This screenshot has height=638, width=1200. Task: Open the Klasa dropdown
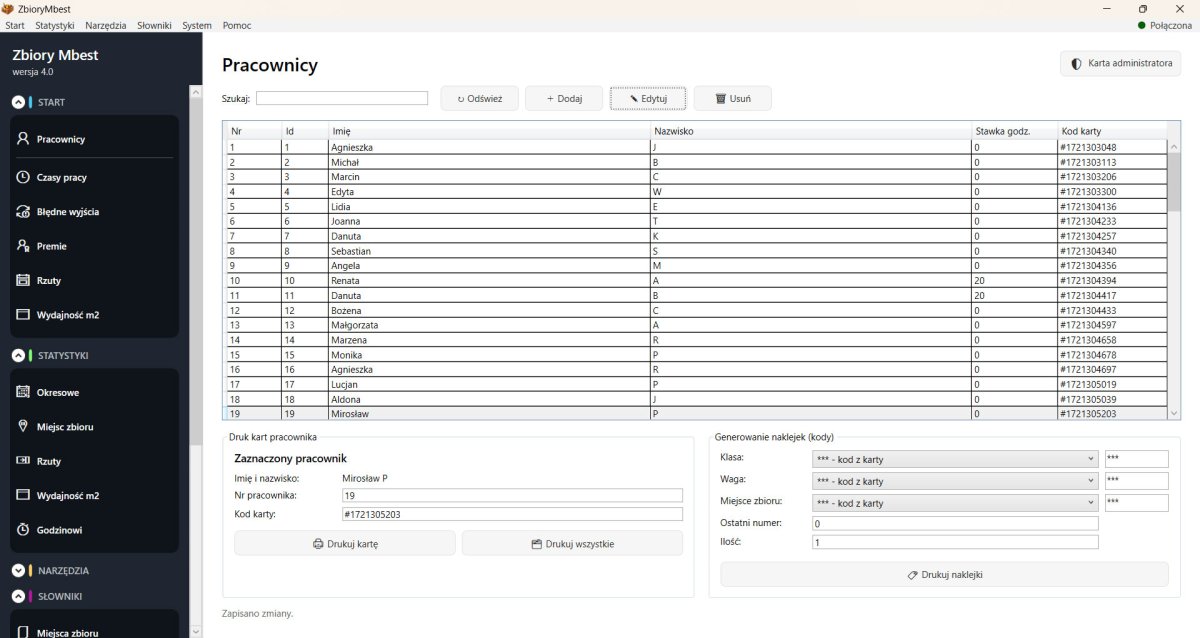click(x=955, y=459)
